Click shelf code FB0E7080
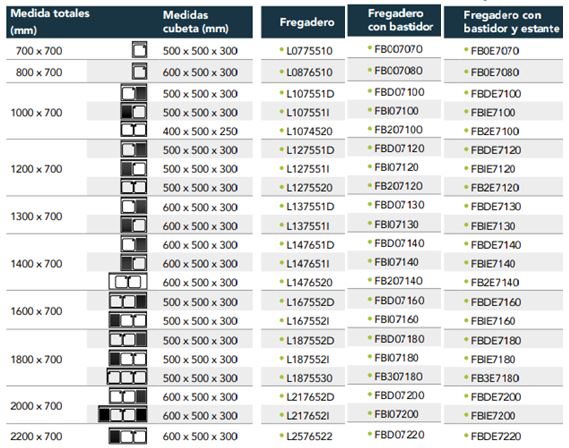Viewport: 569px width, 448px height. point(495,72)
